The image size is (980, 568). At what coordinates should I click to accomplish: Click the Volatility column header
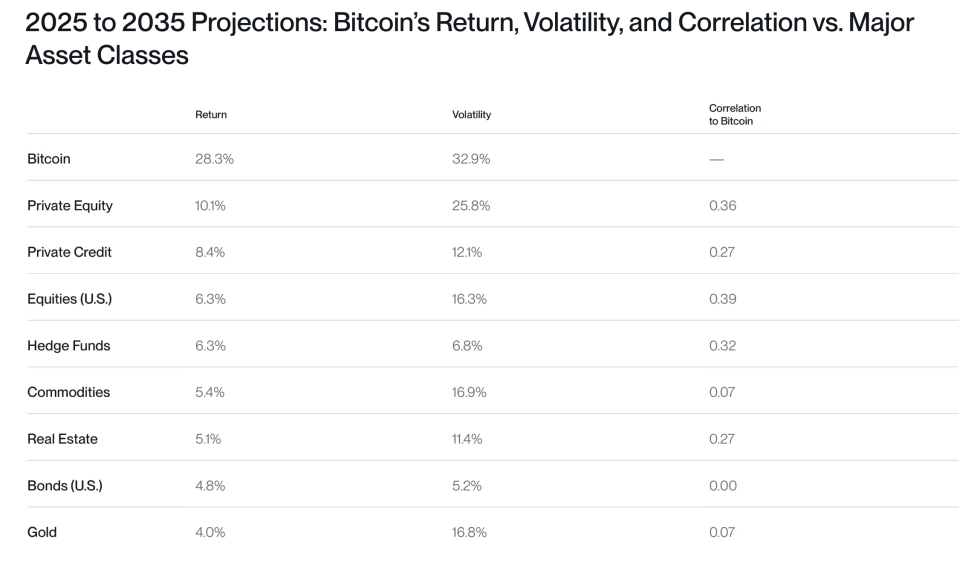click(x=471, y=115)
